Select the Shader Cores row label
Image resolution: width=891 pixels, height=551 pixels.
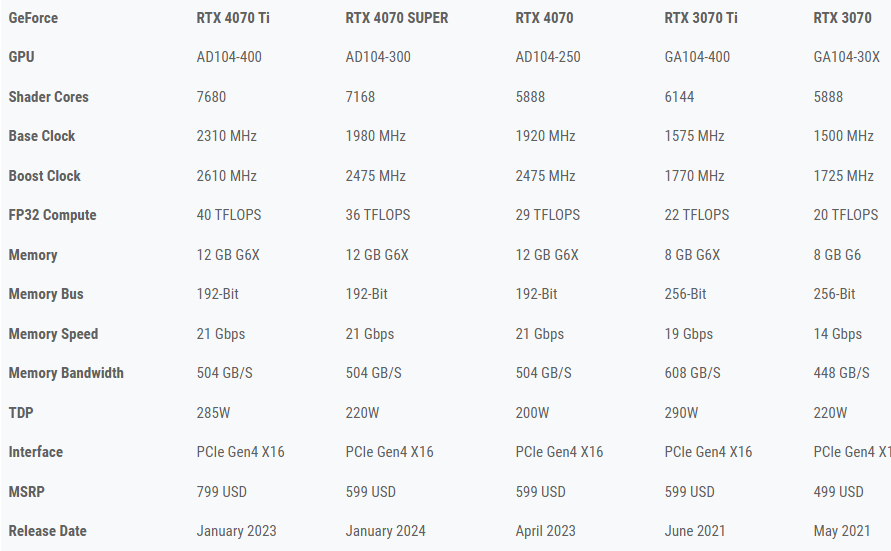(48, 97)
